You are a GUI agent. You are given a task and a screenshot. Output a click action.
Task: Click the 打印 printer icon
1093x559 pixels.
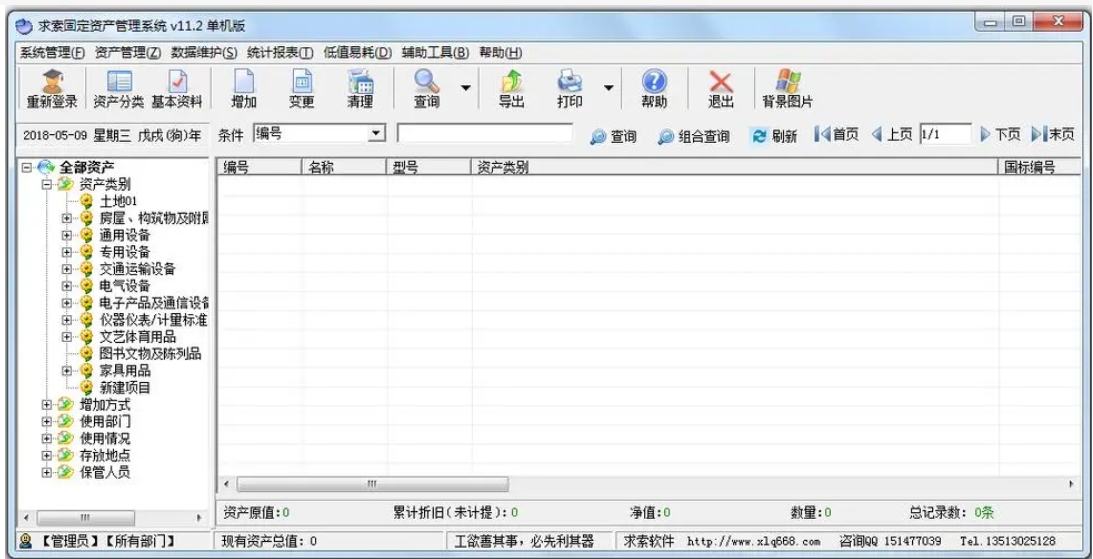click(x=570, y=89)
